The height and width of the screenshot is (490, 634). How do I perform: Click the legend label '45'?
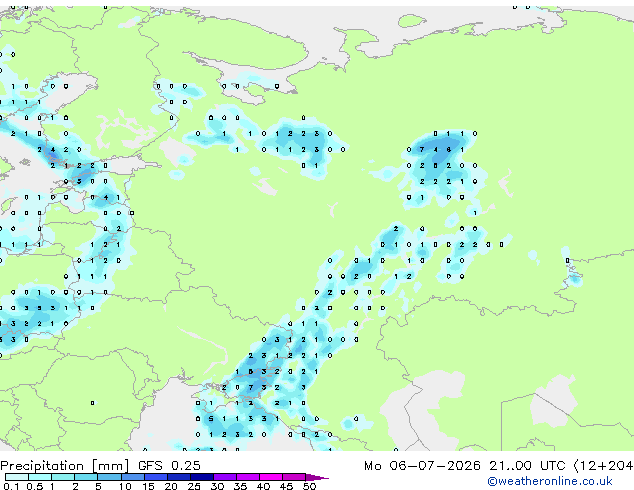pyautogui.click(x=286, y=486)
